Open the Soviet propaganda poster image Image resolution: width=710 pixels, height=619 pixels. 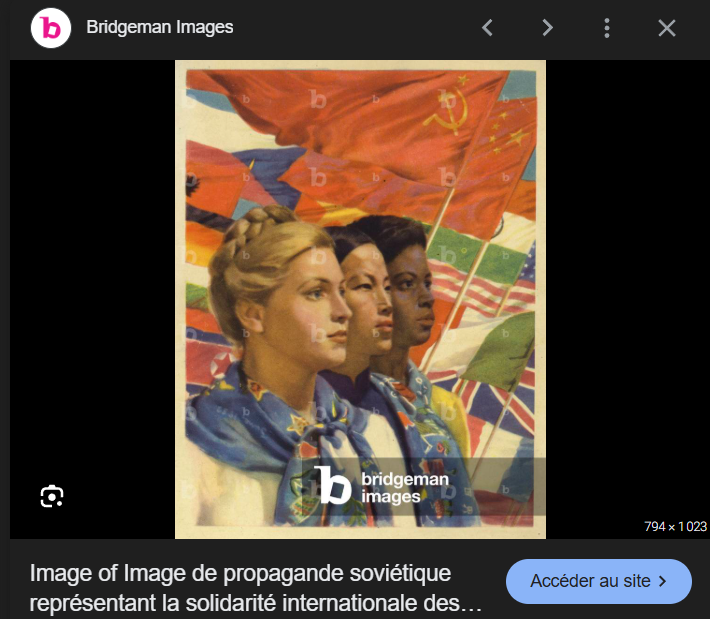pyautogui.click(x=360, y=299)
